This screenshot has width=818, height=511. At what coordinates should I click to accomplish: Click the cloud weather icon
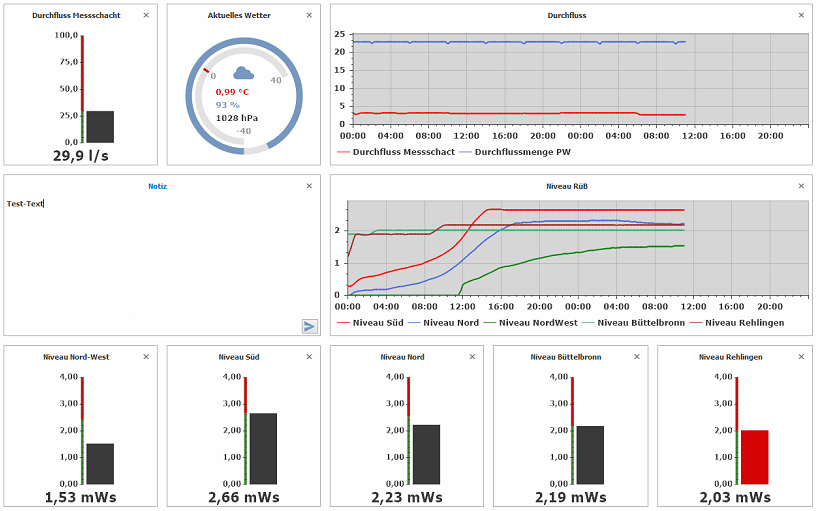(x=243, y=73)
